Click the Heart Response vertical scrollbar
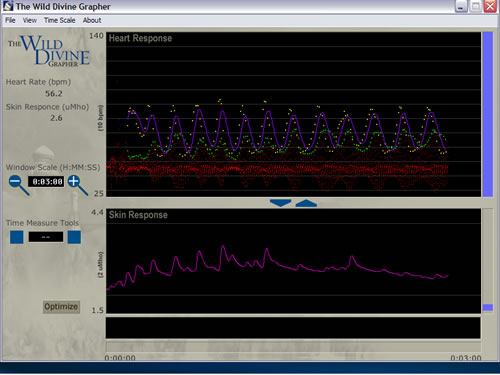 tap(488, 114)
